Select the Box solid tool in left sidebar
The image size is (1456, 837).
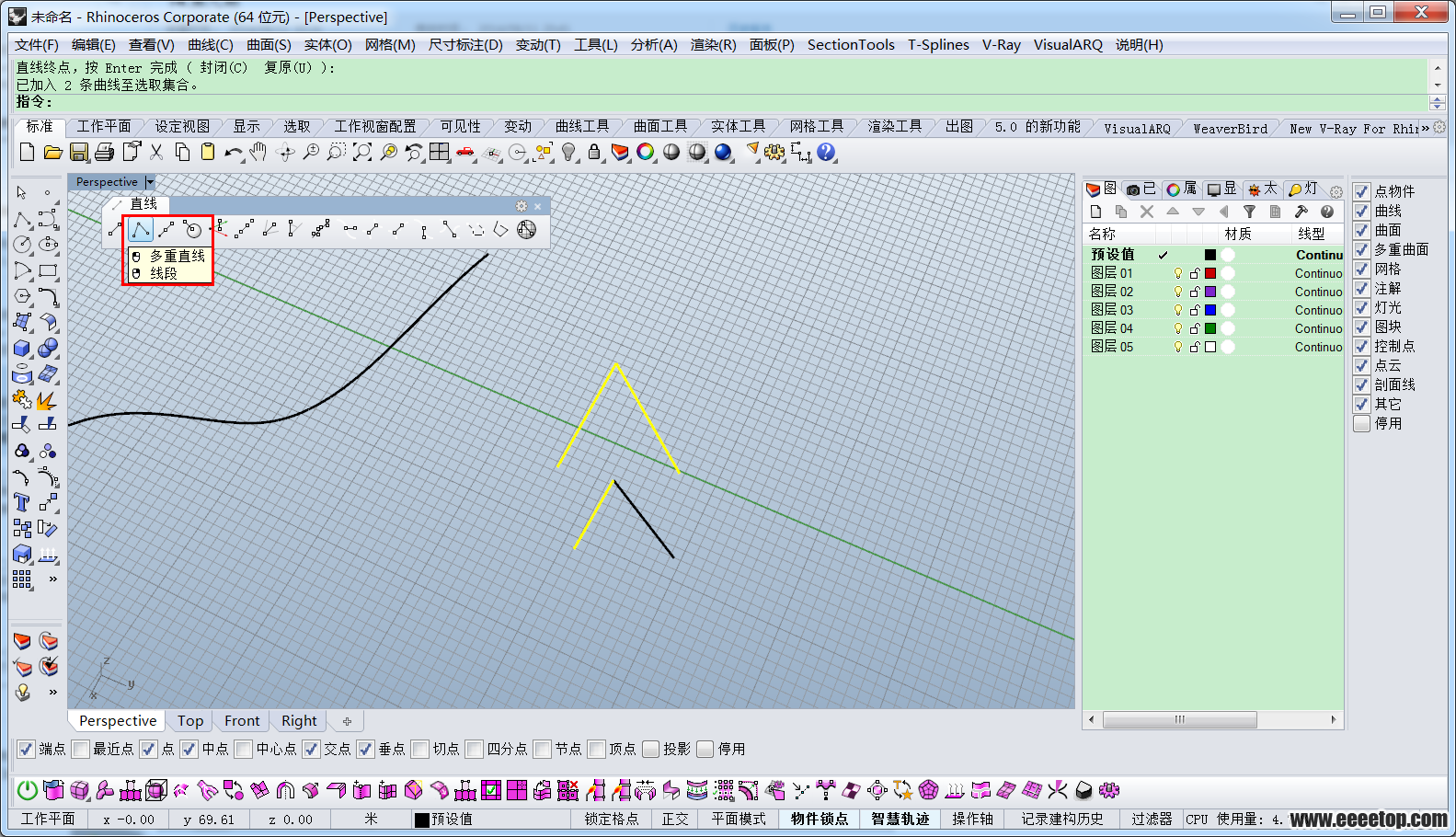point(22,349)
